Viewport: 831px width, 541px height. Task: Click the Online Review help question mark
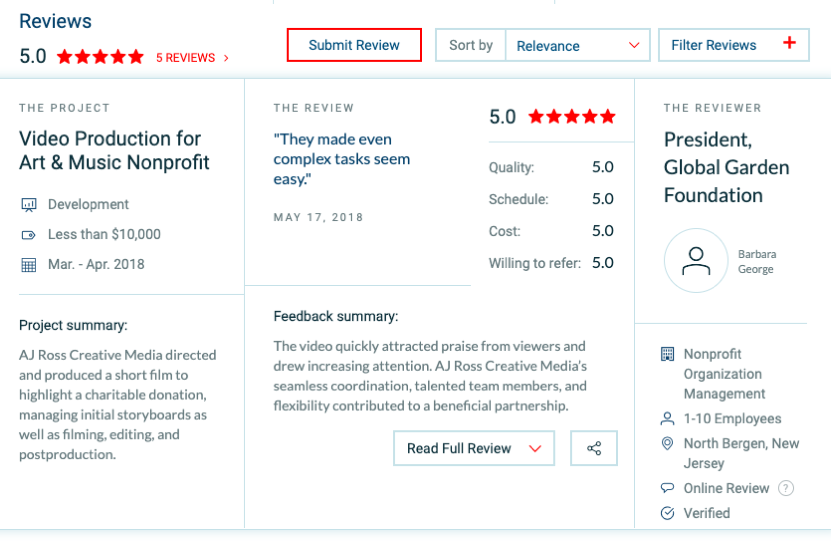(786, 488)
